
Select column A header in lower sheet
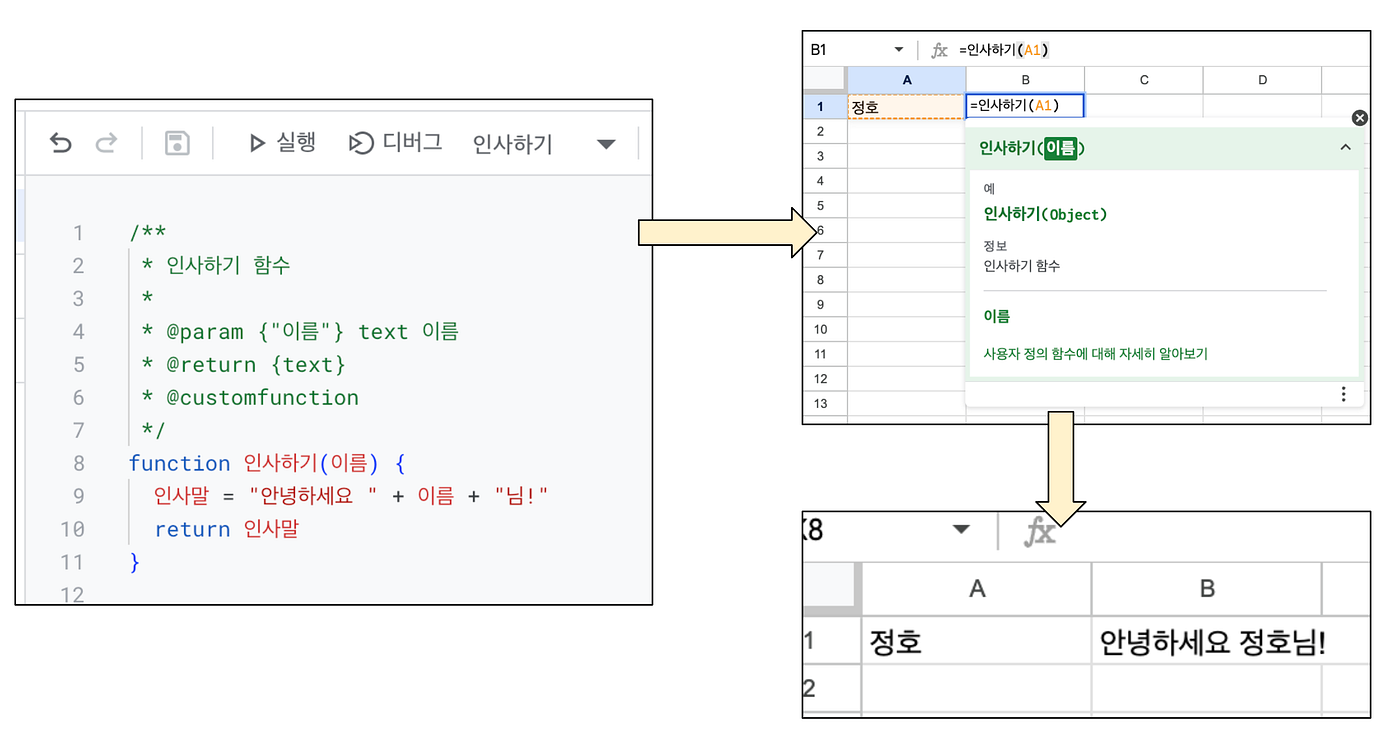click(x=976, y=589)
